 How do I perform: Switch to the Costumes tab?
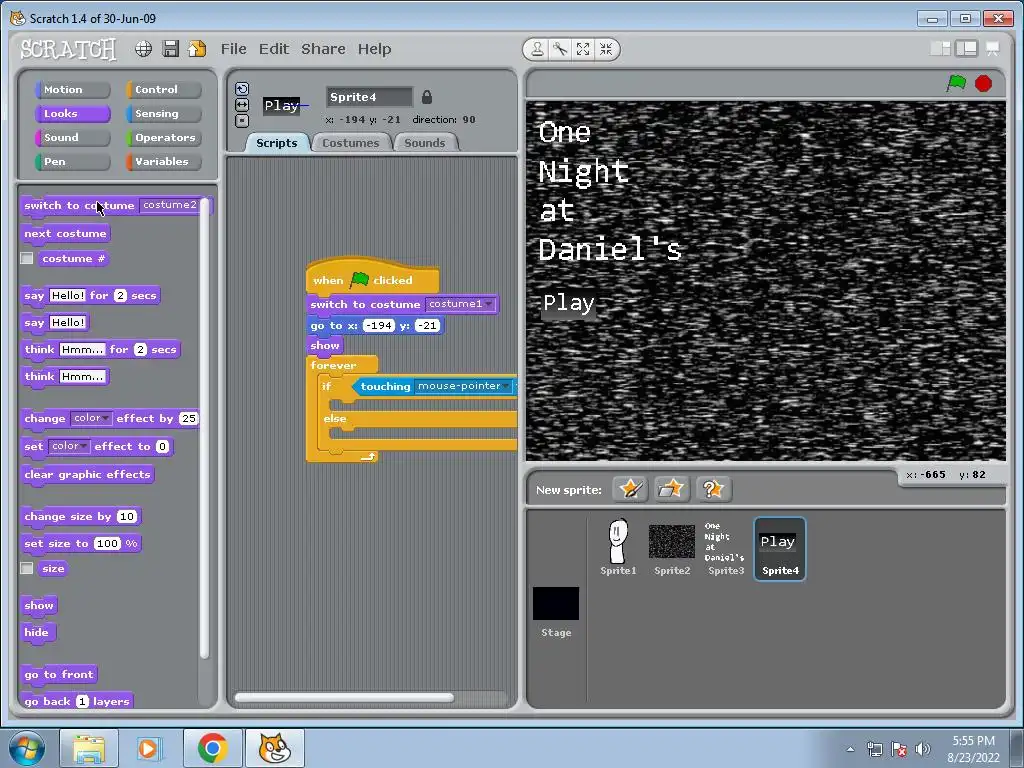(351, 143)
